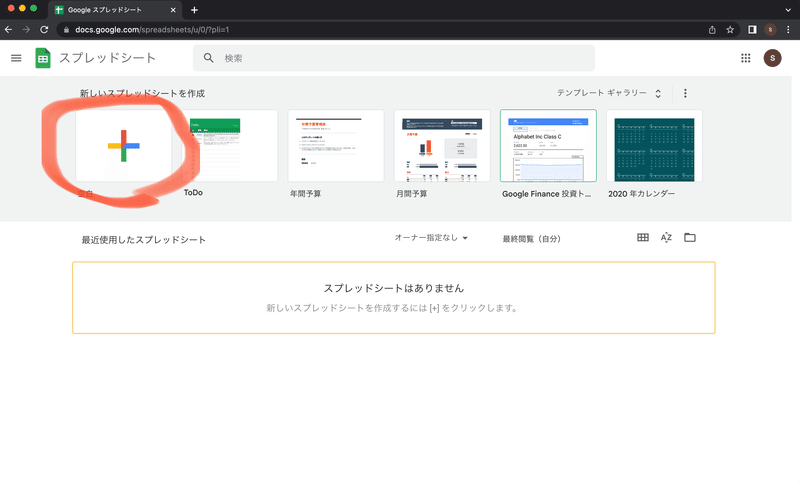Open the Chrome profile avatar
The image size is (800, 482).
point(770,30)
